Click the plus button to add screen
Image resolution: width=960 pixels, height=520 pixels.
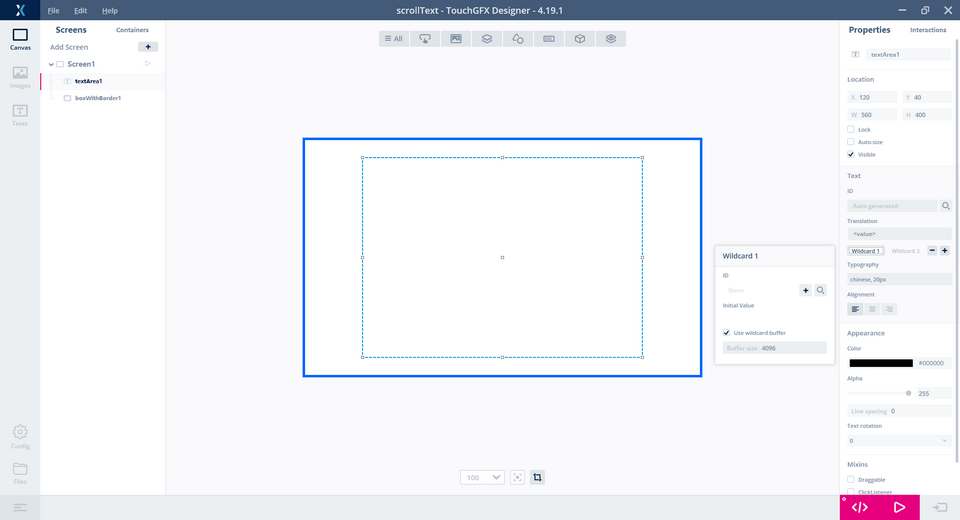[148, 47]
